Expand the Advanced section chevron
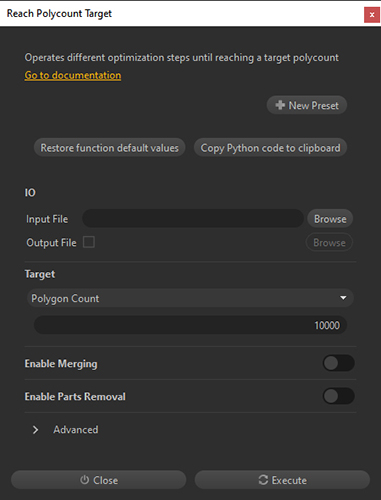Screen dimensions: 381x500 coord(35,430)
